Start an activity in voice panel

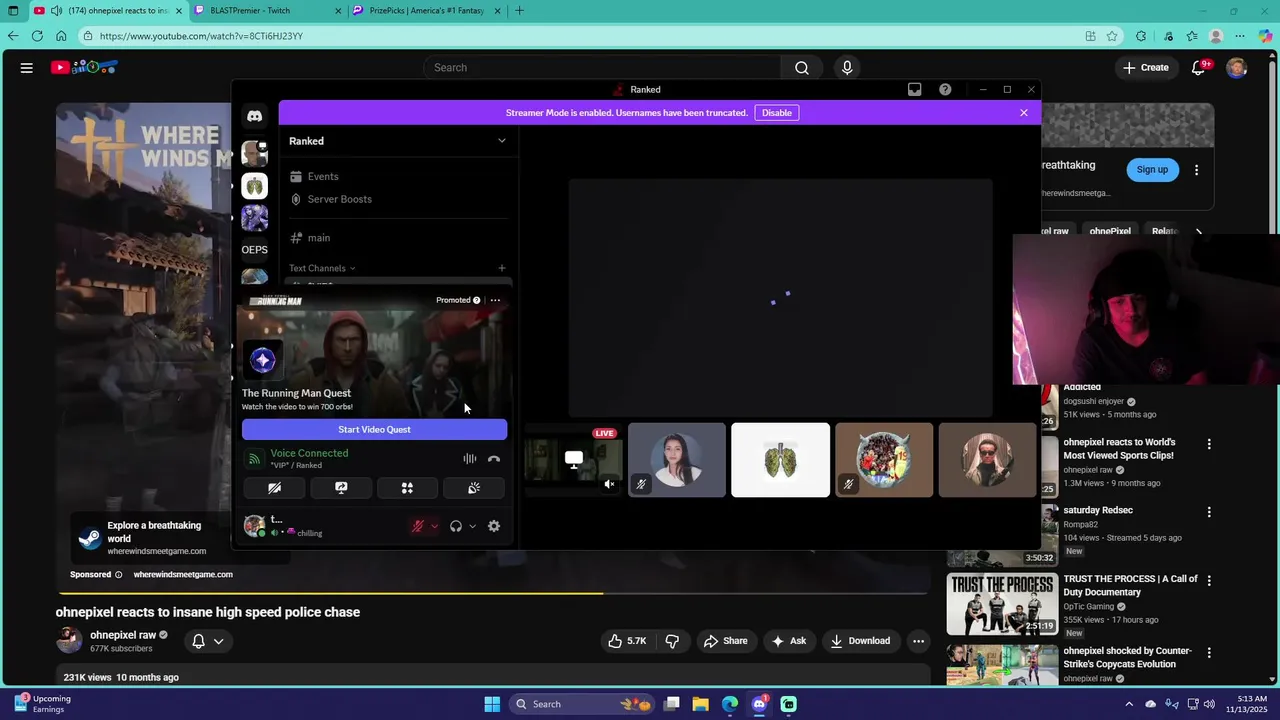click(407, 488)
